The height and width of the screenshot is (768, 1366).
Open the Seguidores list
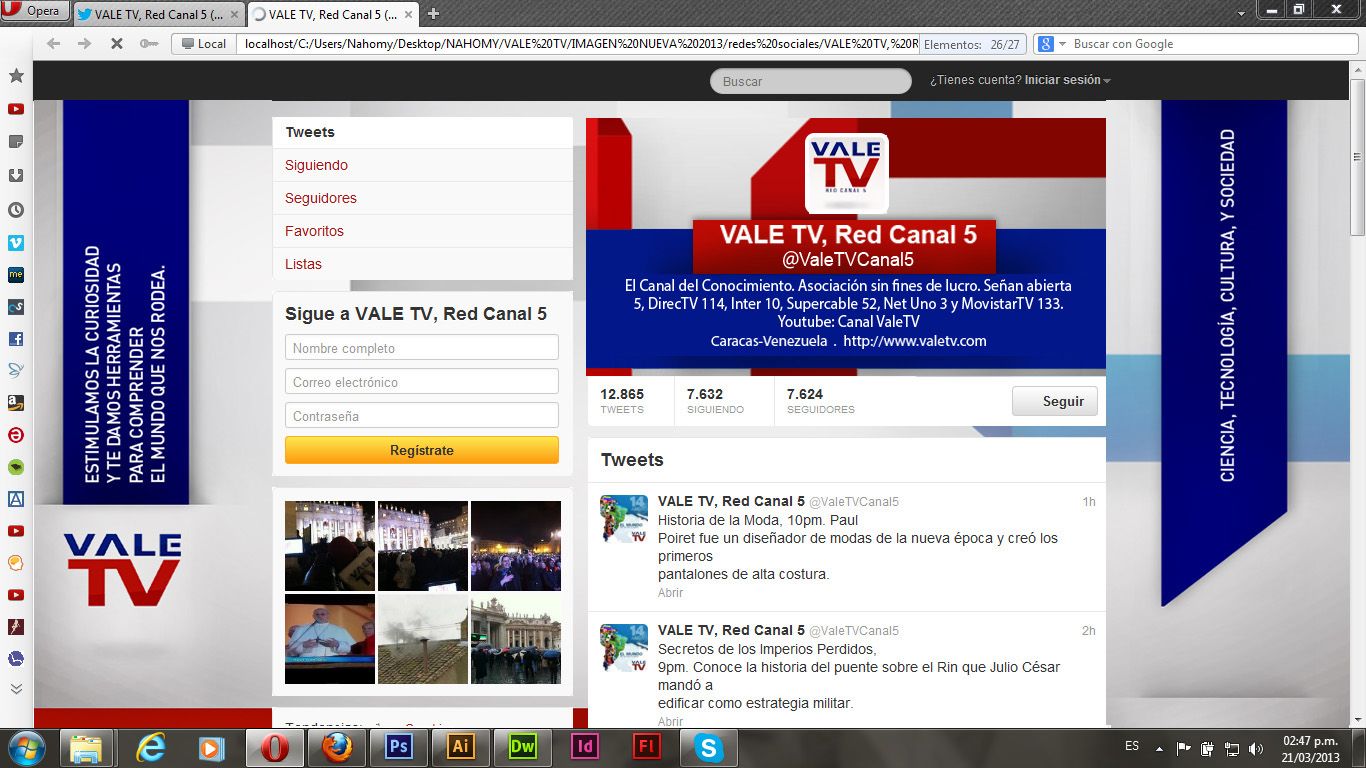click(x=422, y=198)
